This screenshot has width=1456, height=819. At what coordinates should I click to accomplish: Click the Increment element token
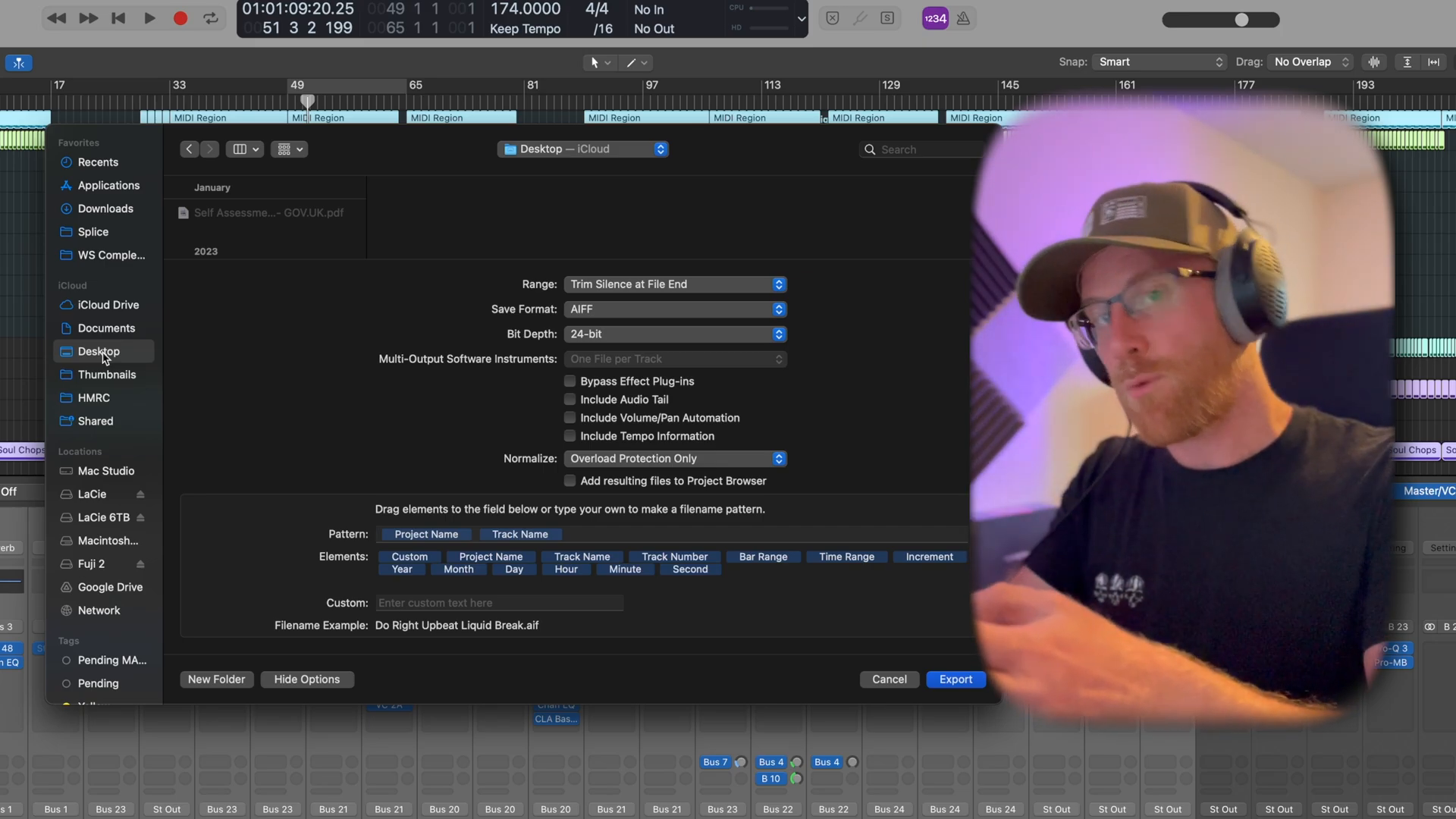point(929,557)
